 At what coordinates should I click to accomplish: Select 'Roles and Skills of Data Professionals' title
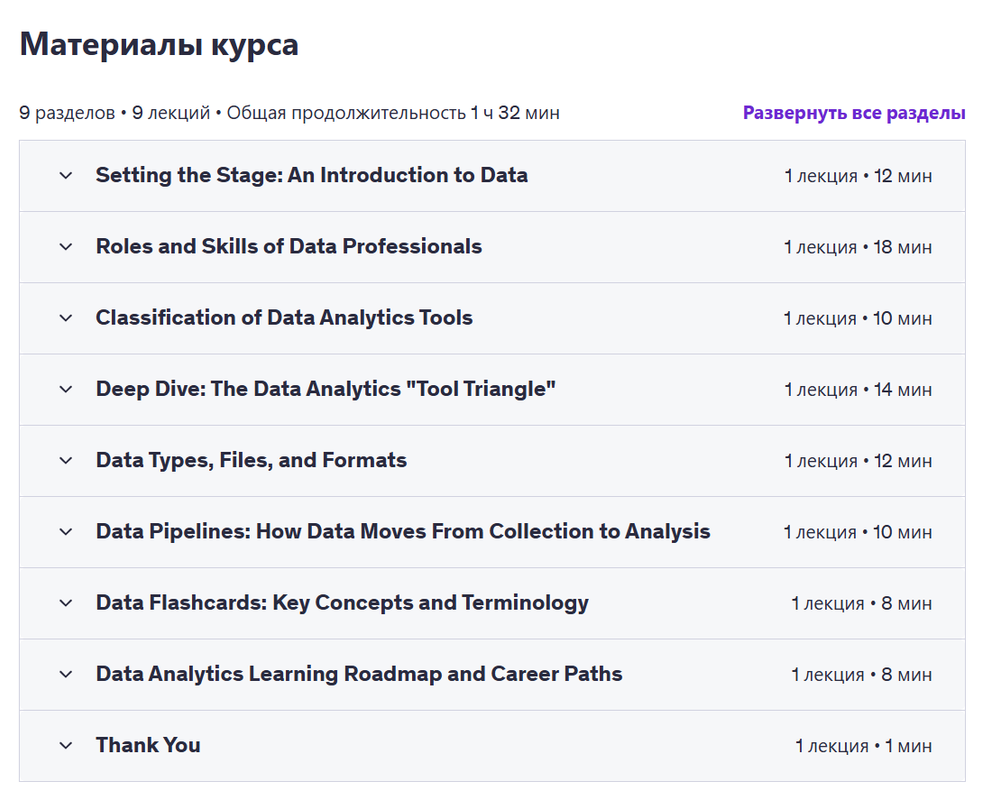(288, 246)
